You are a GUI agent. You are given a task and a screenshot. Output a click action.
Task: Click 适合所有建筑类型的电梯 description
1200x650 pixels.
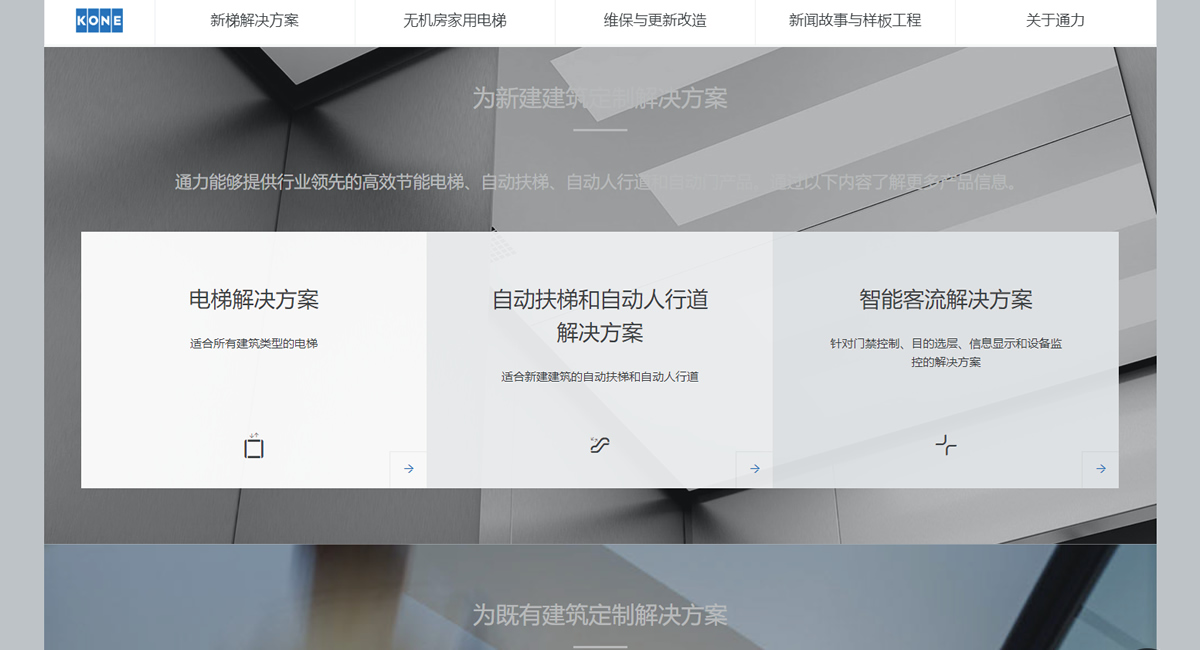(x=254, y=343)
